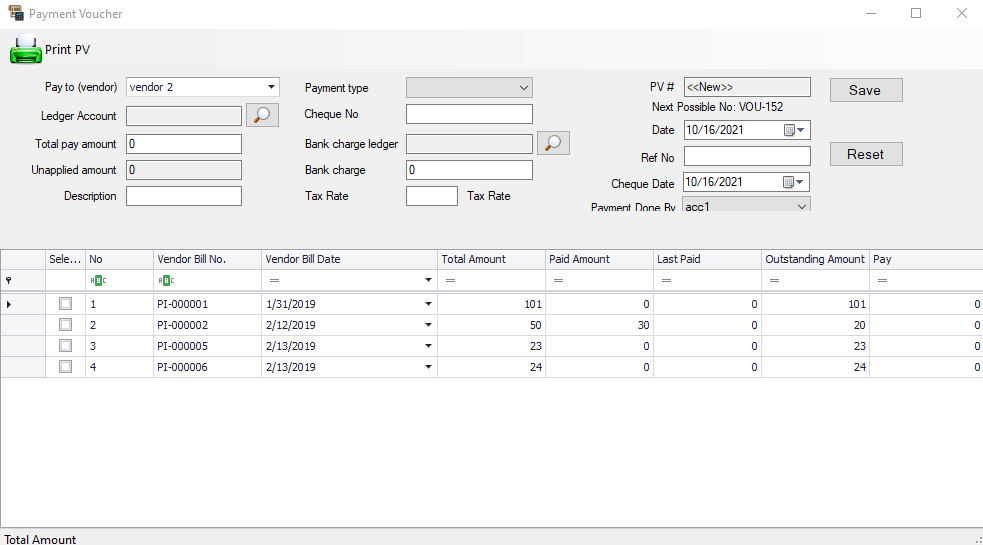Click the Print PV printer icon
Viewport: 983px width, 545px height.
tap(25, 49)
